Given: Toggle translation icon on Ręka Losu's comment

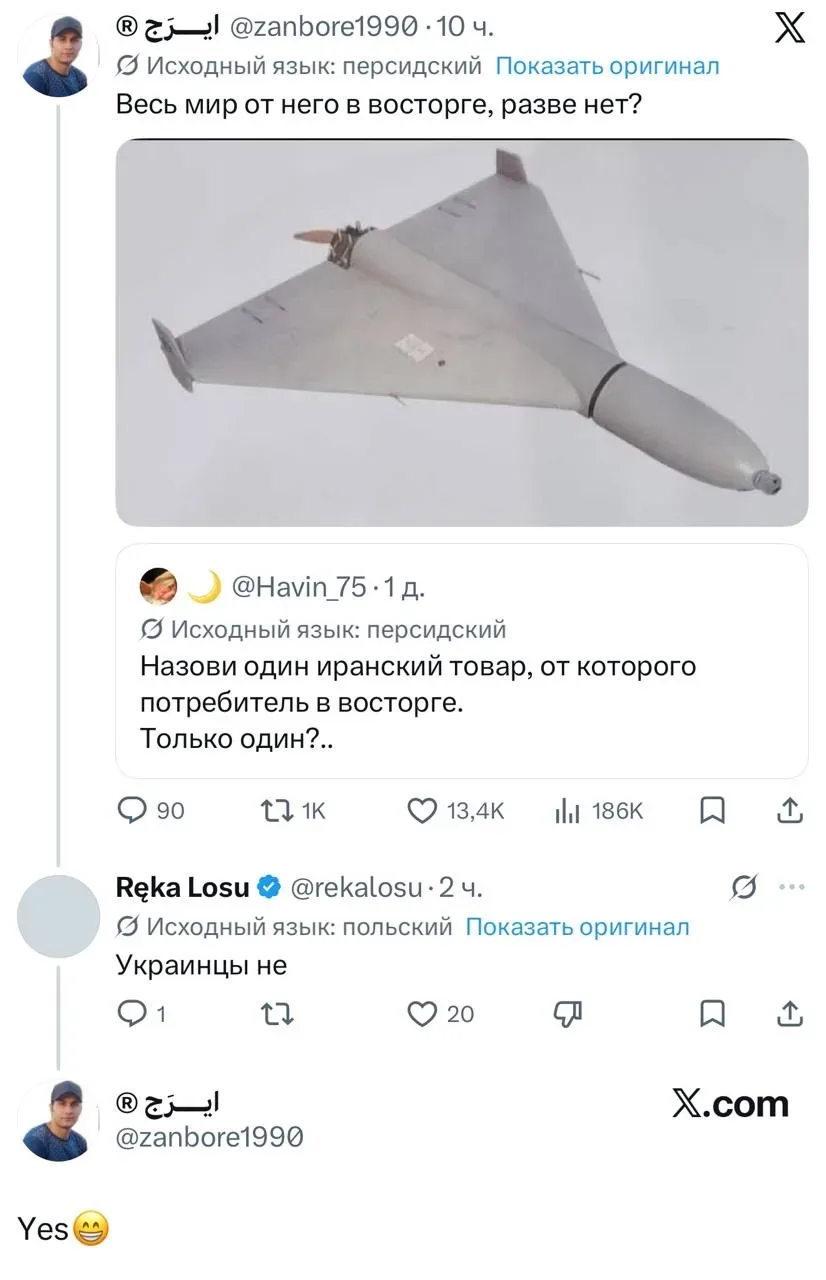Looking at the screenshot, I should coord(743,886).
